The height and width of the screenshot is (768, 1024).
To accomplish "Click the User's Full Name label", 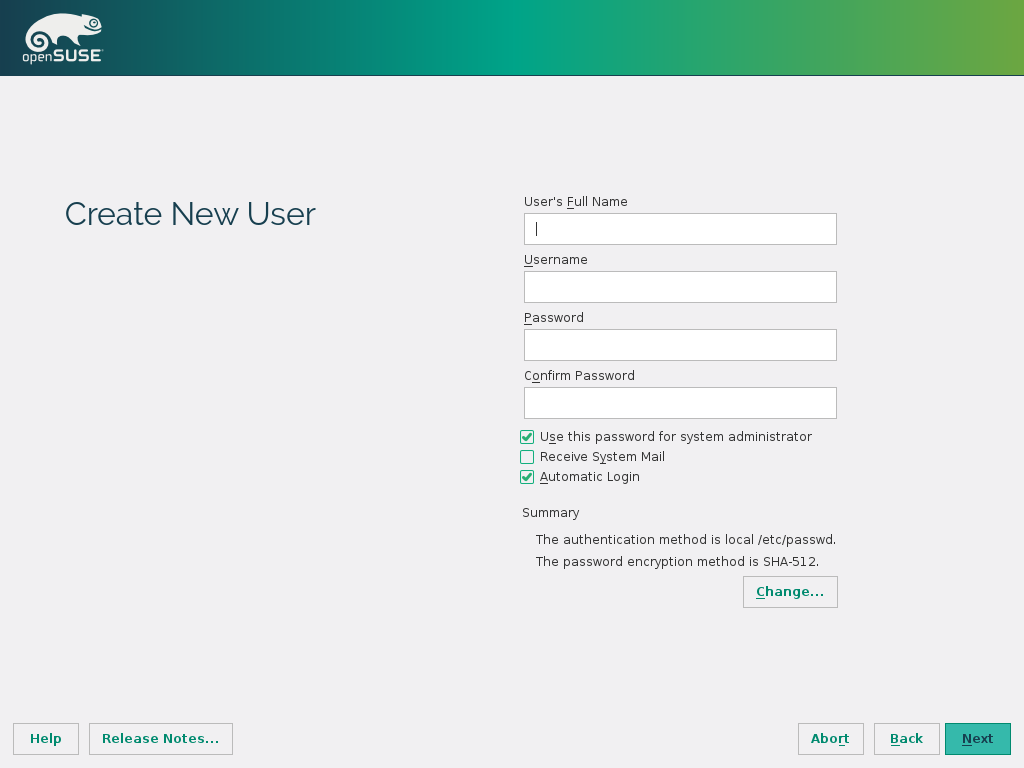I will [x=576, y=202].
